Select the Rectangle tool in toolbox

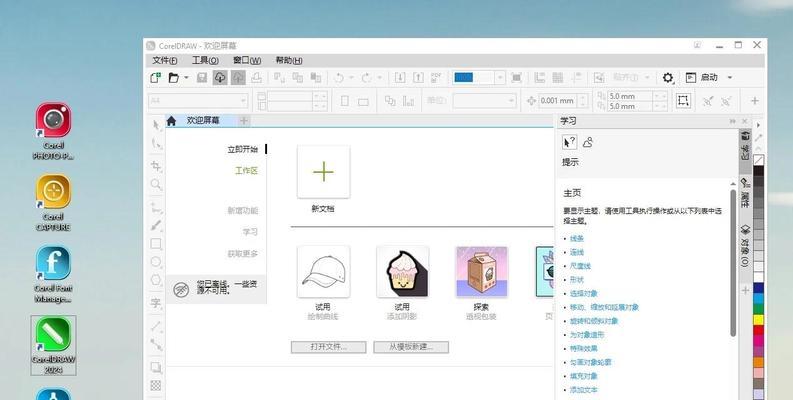pyautogui.click(x=156, y=243)
